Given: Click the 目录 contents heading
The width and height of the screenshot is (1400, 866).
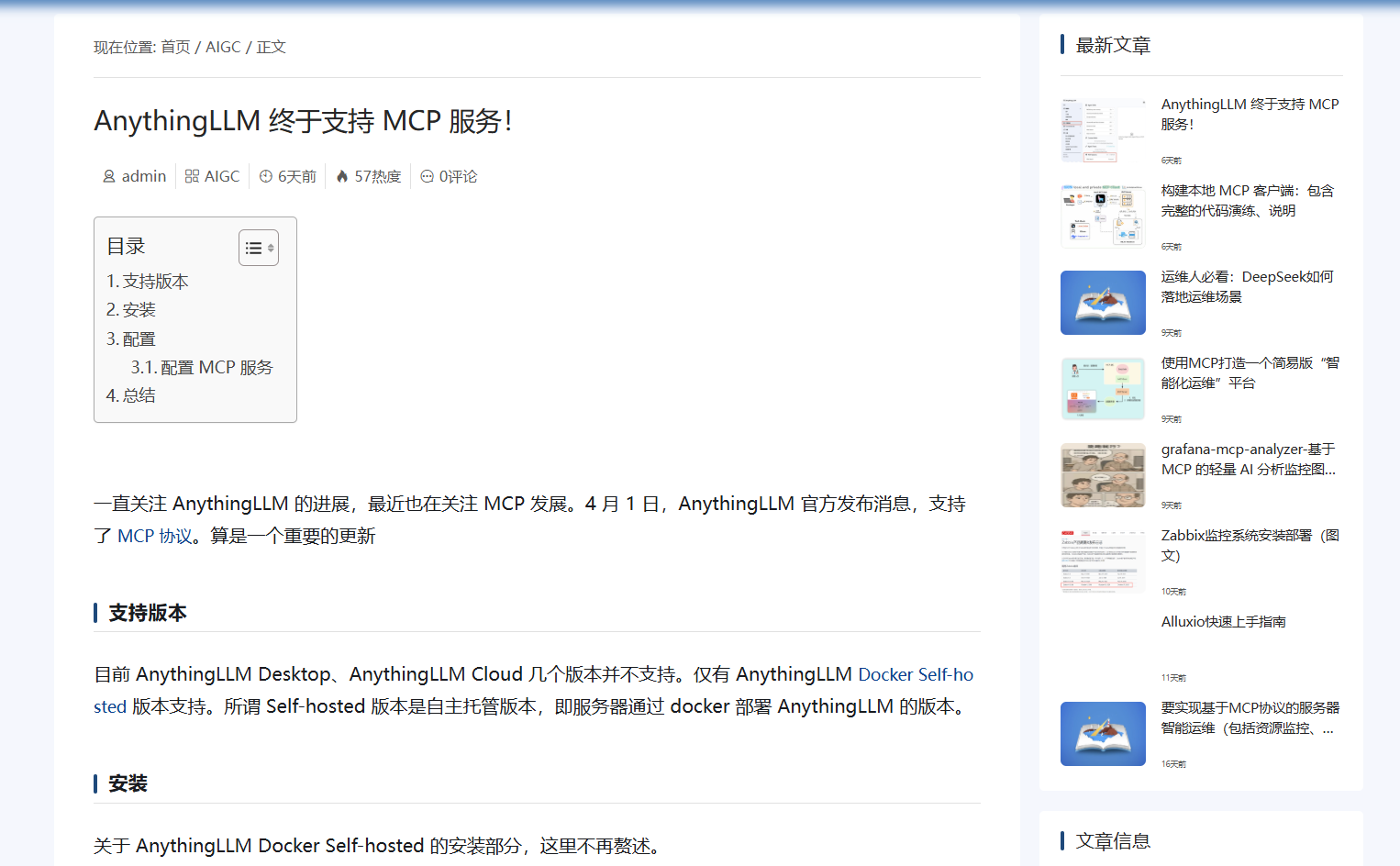Looking at the screenshot, I should [126, 247].
